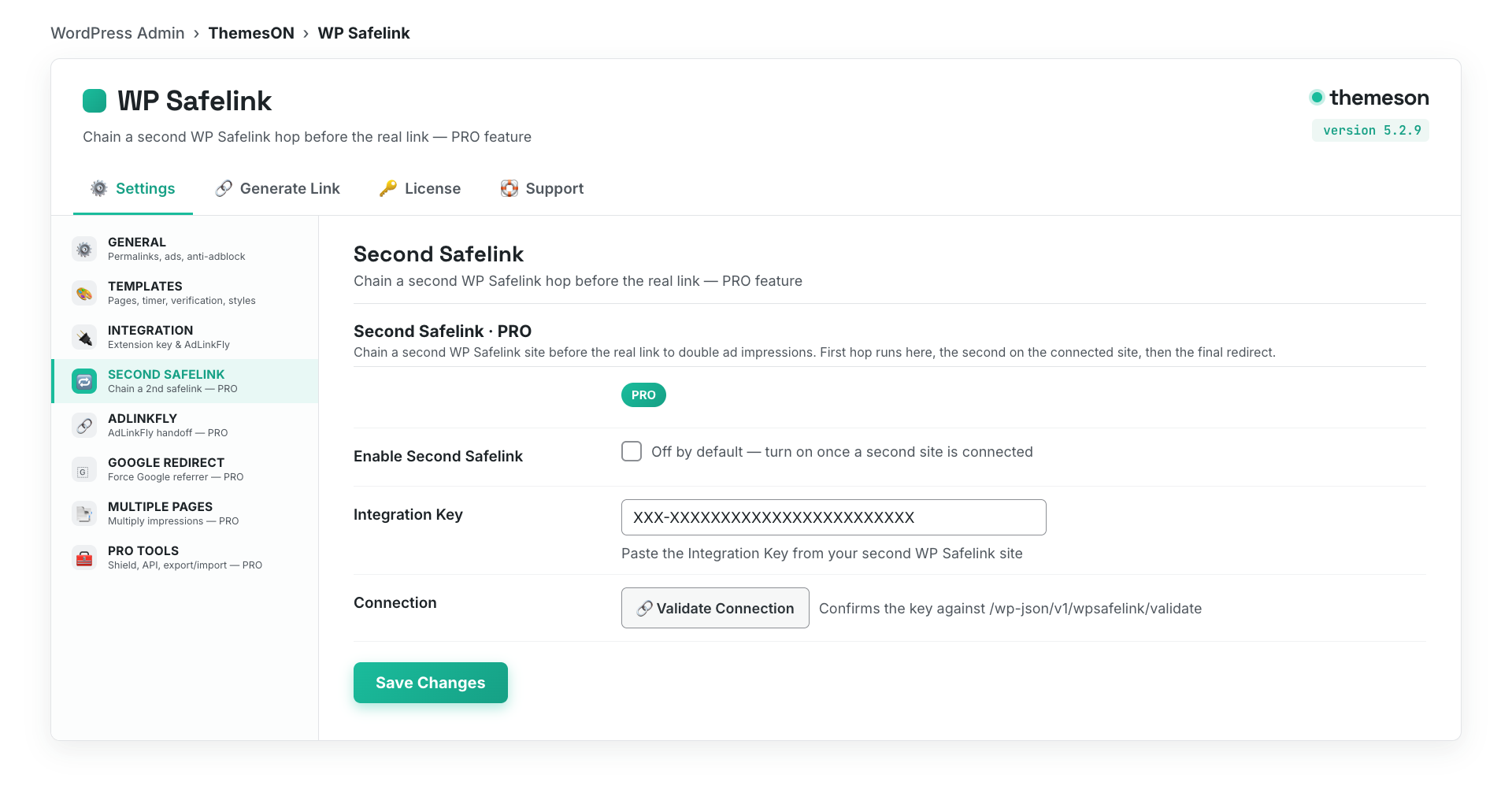Screen dimensions: 1512x789
Task: Click the 'Enable Second Safelink' label
Action: coord(438,457)
